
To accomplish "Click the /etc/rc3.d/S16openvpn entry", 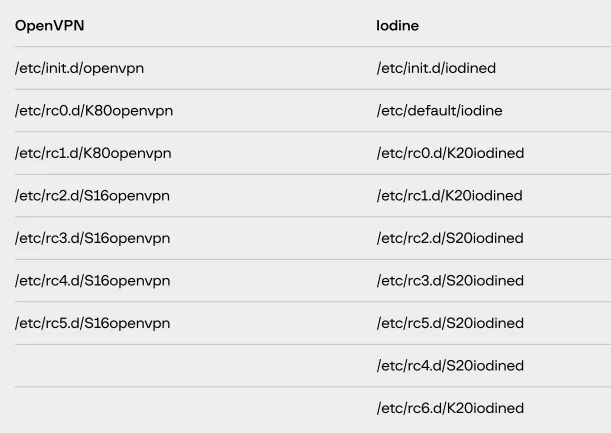I will tap(92, 238).
